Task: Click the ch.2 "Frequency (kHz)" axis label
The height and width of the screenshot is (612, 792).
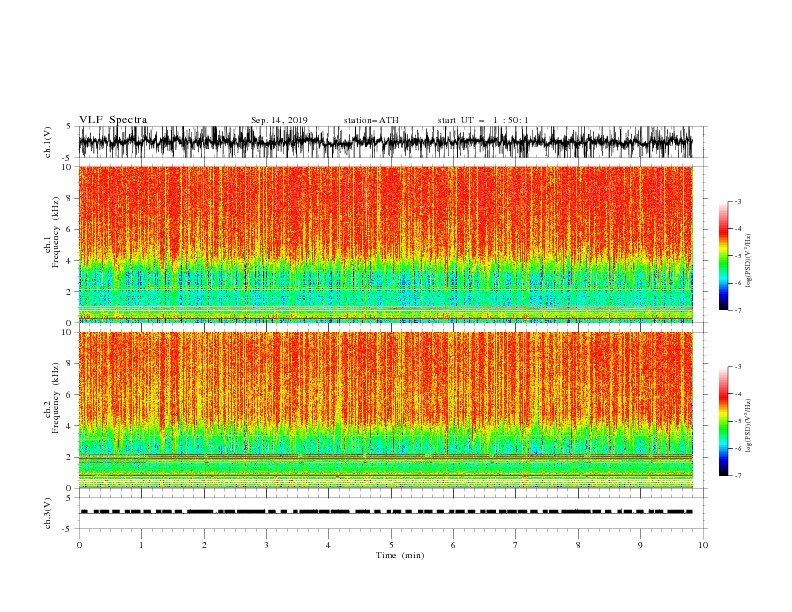Action: [56, 398]
